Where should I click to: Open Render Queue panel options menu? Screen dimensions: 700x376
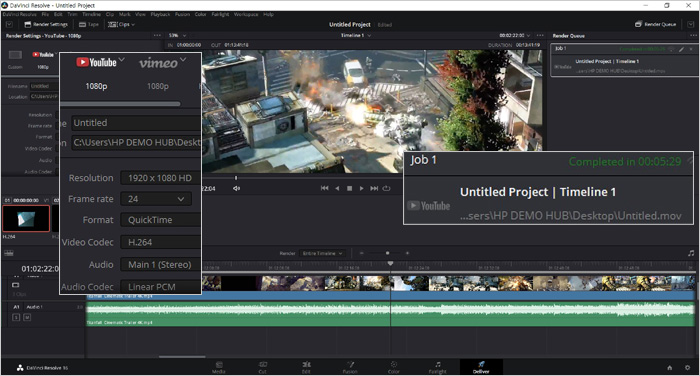(693, 35)
